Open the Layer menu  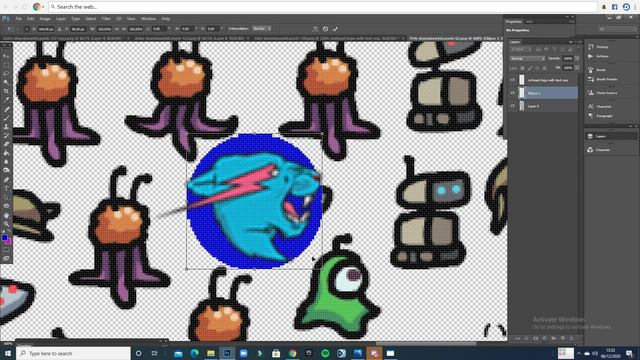coord(61,19)
